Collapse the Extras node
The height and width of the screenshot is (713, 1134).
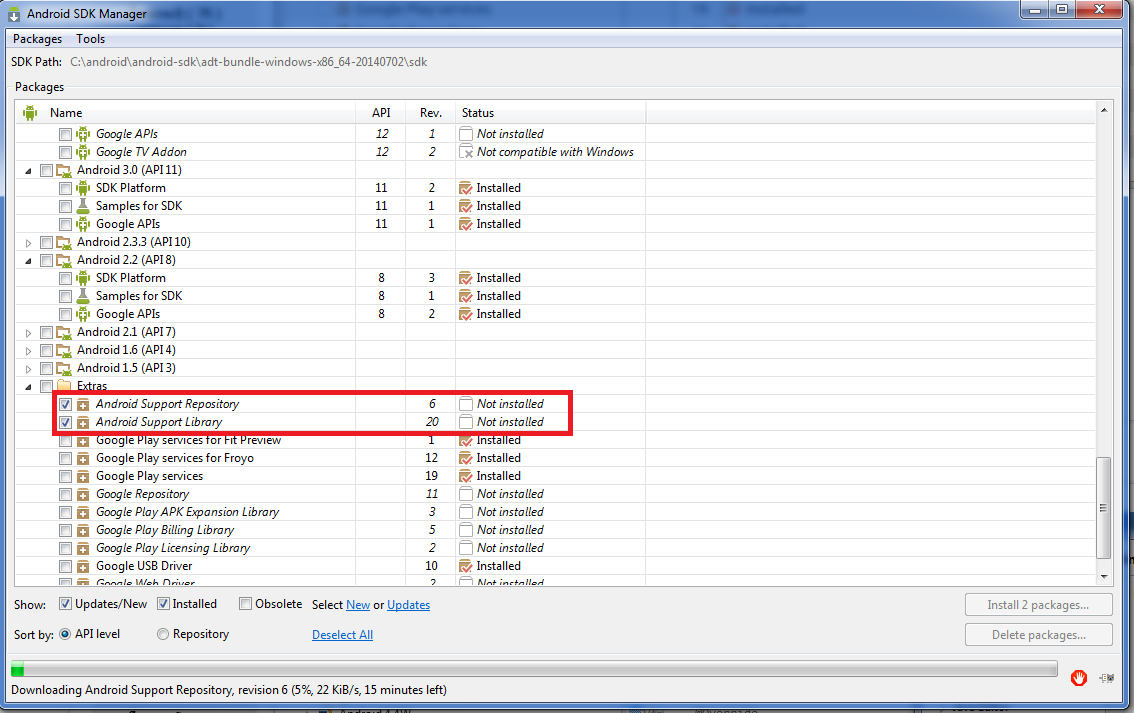tap(28, 387)
